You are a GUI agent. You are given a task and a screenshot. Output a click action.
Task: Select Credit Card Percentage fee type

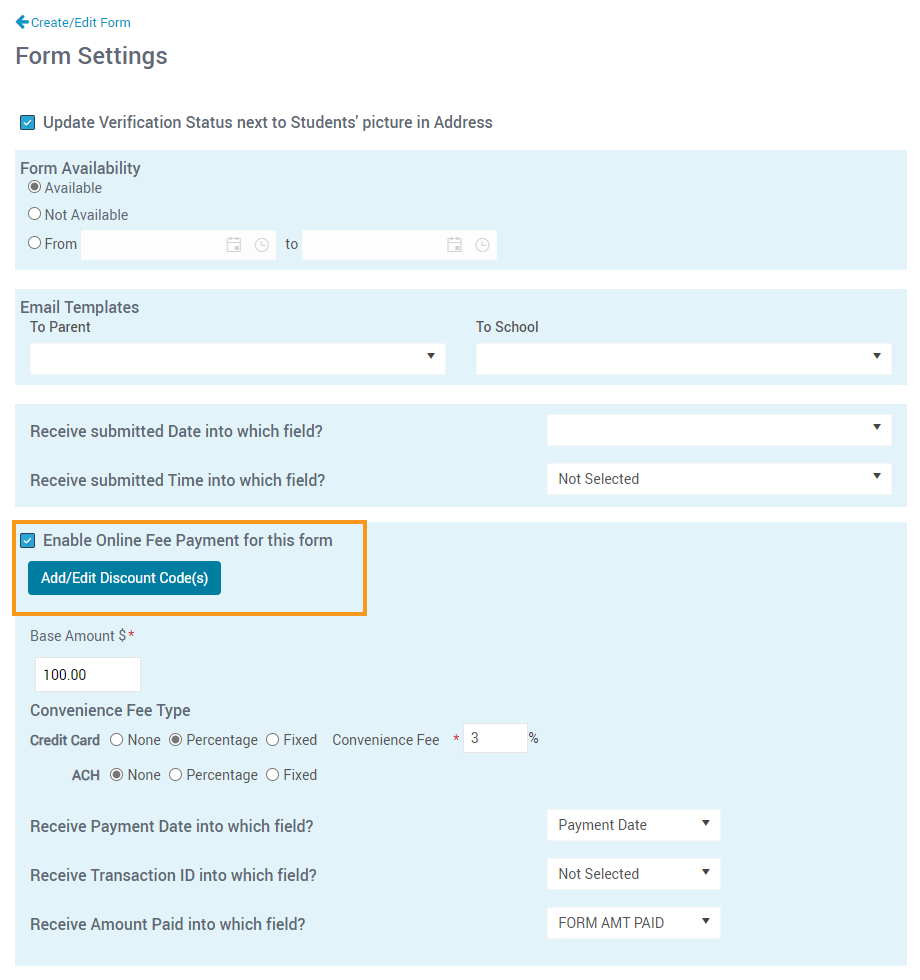[x=176, y=740]
